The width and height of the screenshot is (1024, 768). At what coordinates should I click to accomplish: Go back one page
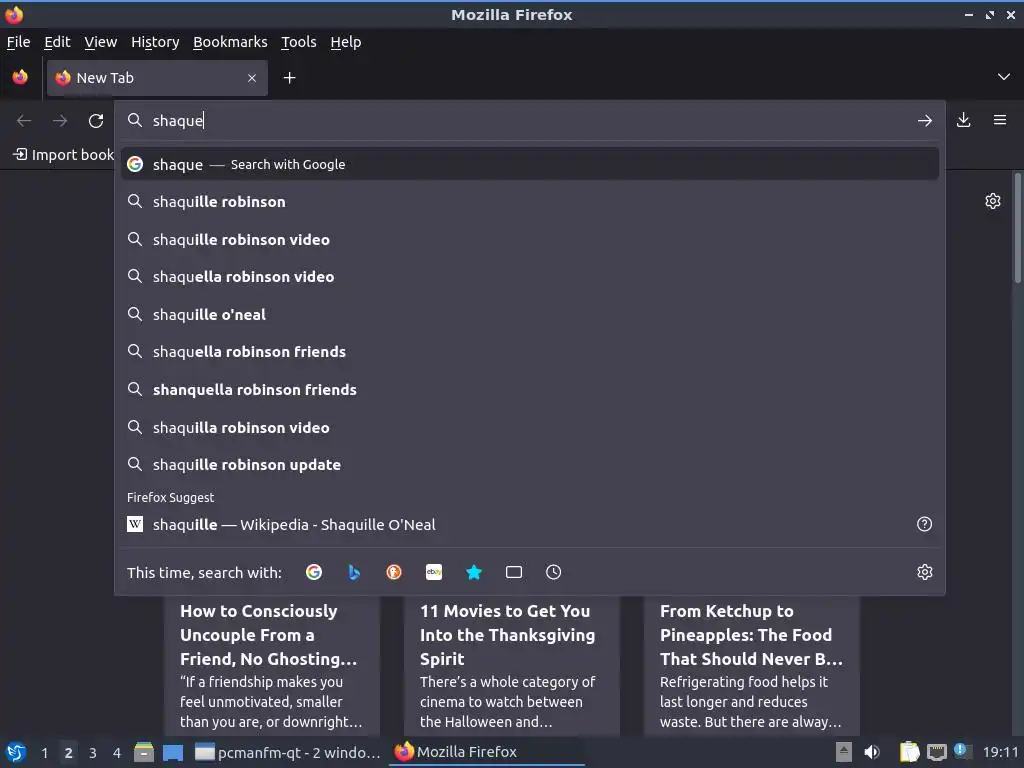(x=24, y=121)
